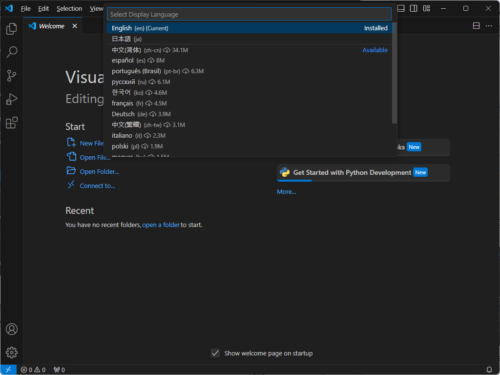This screenshot has height=375, width=500.
Task: Maximize the VS Code window
Action: pos(466,8)
